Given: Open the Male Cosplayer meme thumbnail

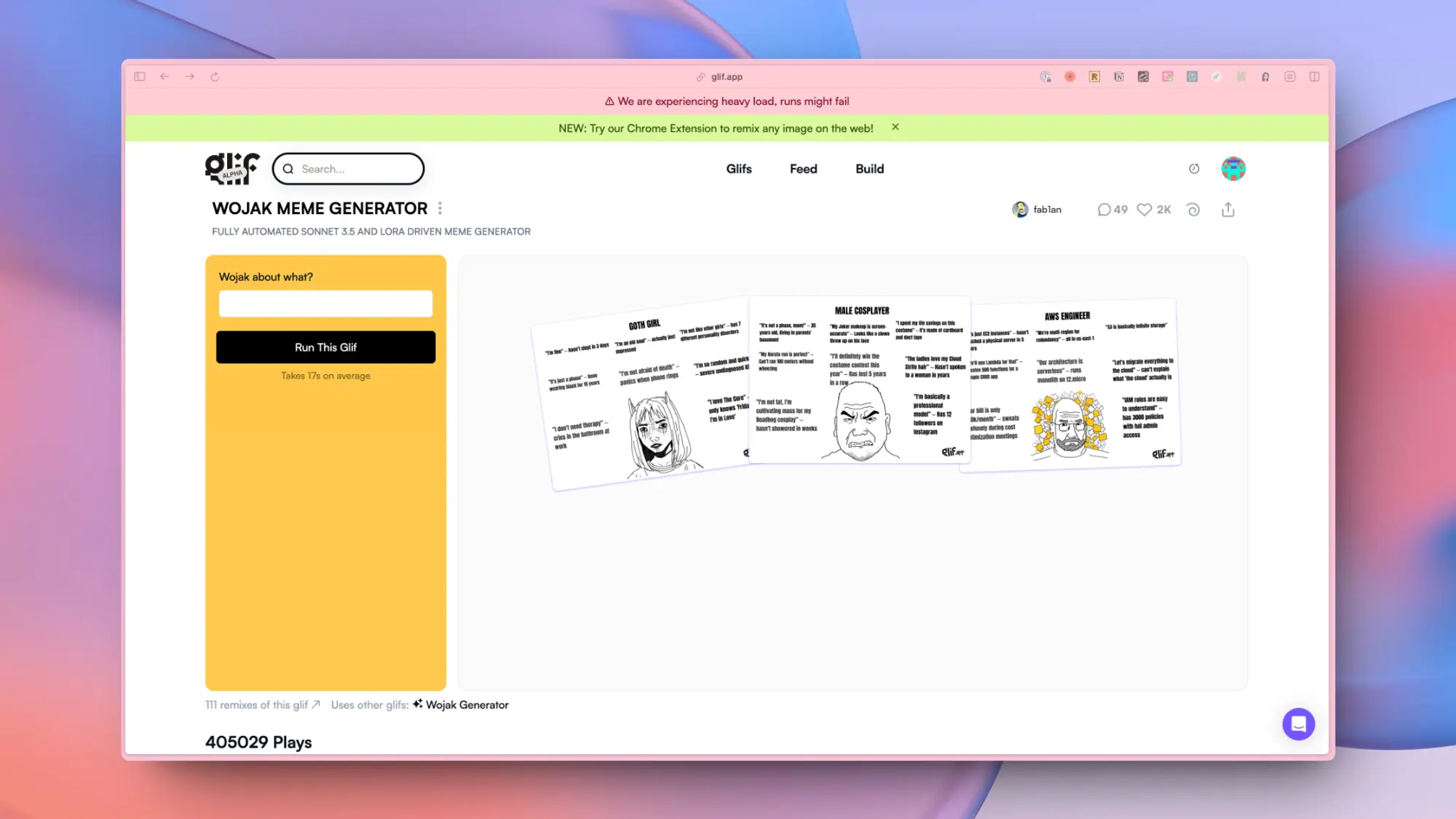Looking at the screenshot, I should click(860, 379).
